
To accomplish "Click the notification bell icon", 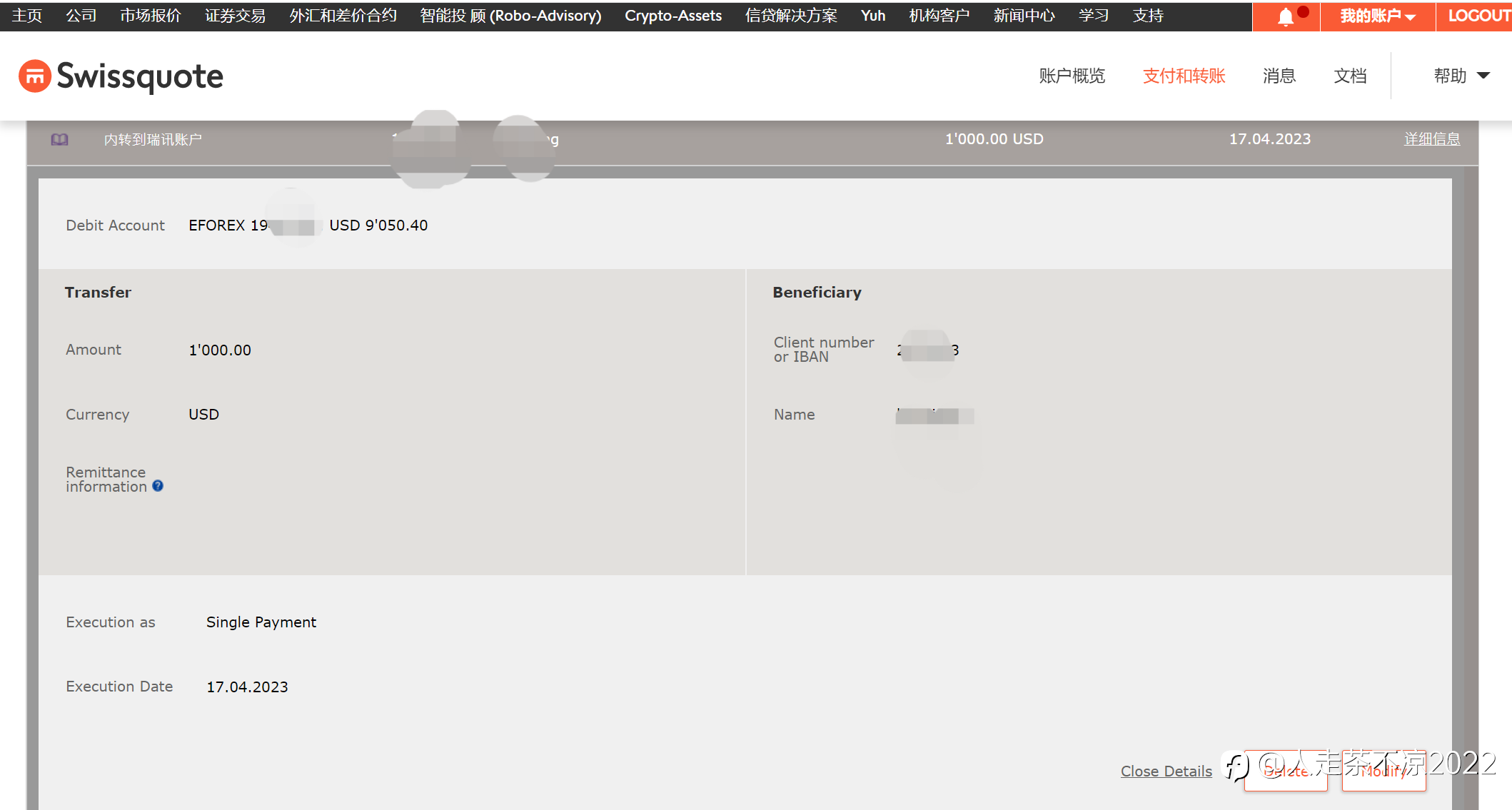I will coord(1286,16).
